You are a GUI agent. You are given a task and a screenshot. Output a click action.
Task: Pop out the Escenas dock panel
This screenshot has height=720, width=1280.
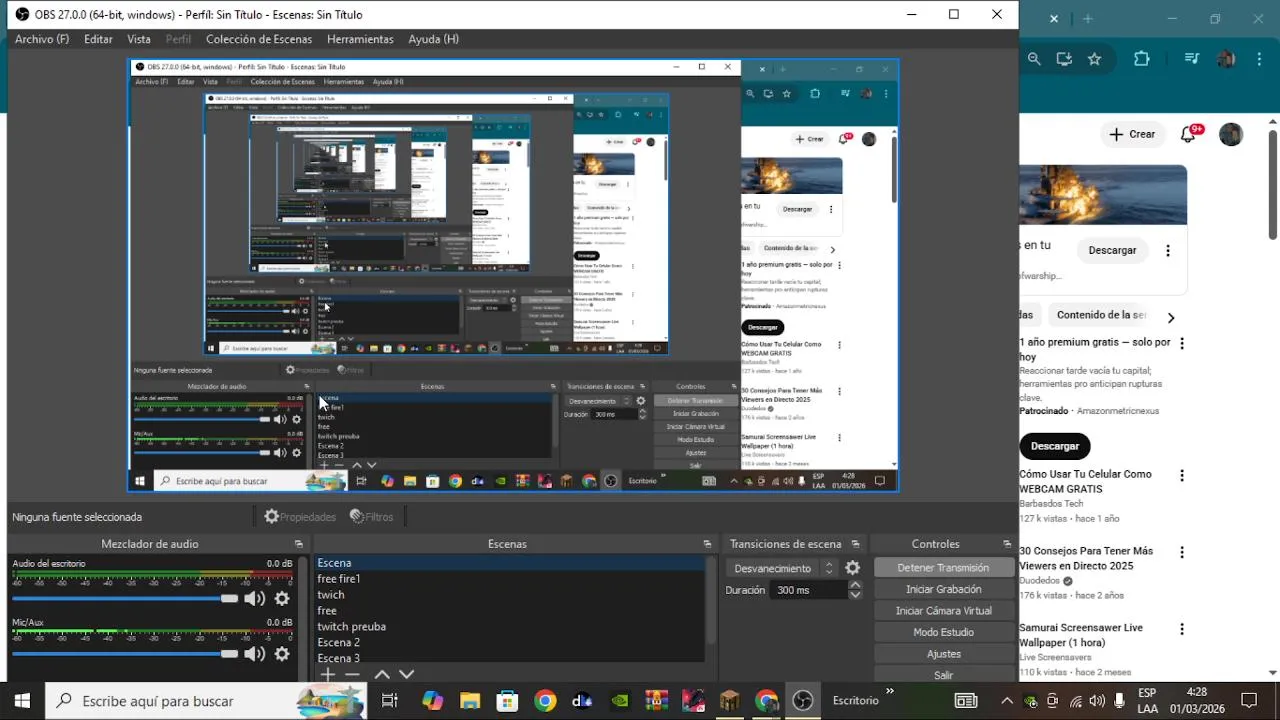coord(708,544)
